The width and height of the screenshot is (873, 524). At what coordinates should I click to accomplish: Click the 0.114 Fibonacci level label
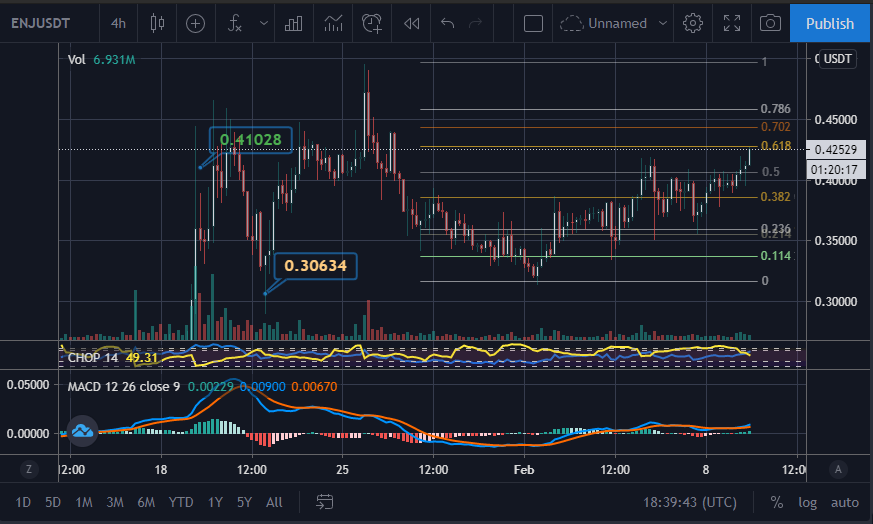coord(776,256)
